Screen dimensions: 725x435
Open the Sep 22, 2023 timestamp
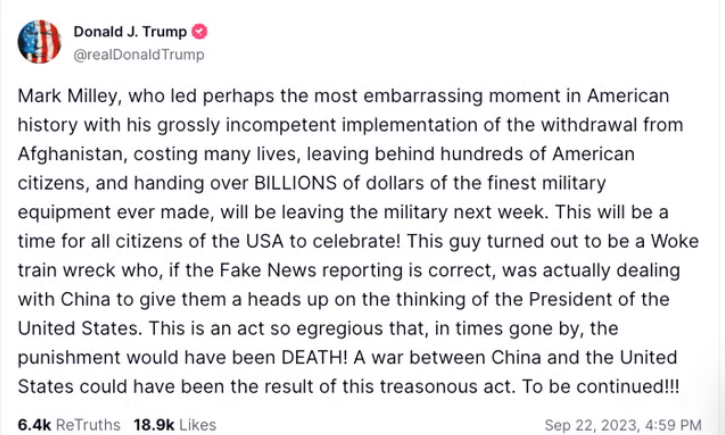point(623,424)
